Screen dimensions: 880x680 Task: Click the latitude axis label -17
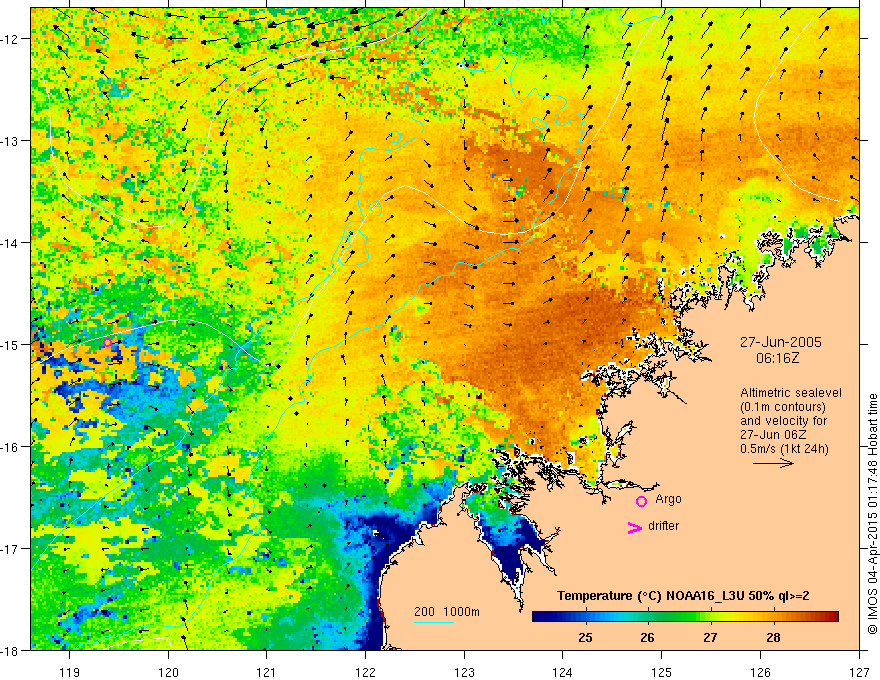10,548
